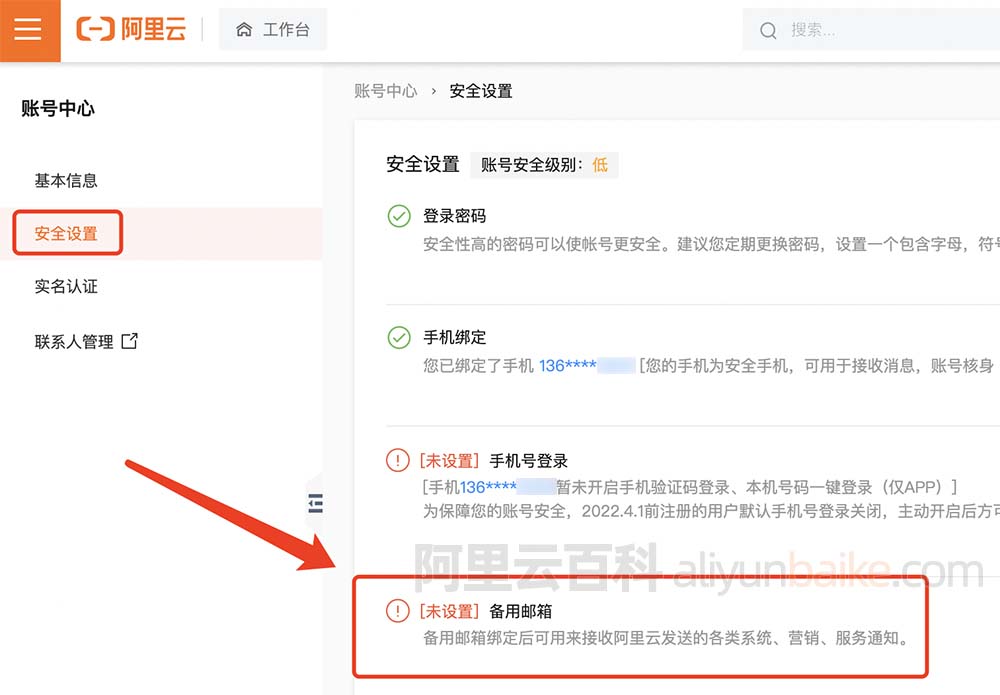
Task: Click the 登录密码 setting title
Action: (x=454, y=216)
